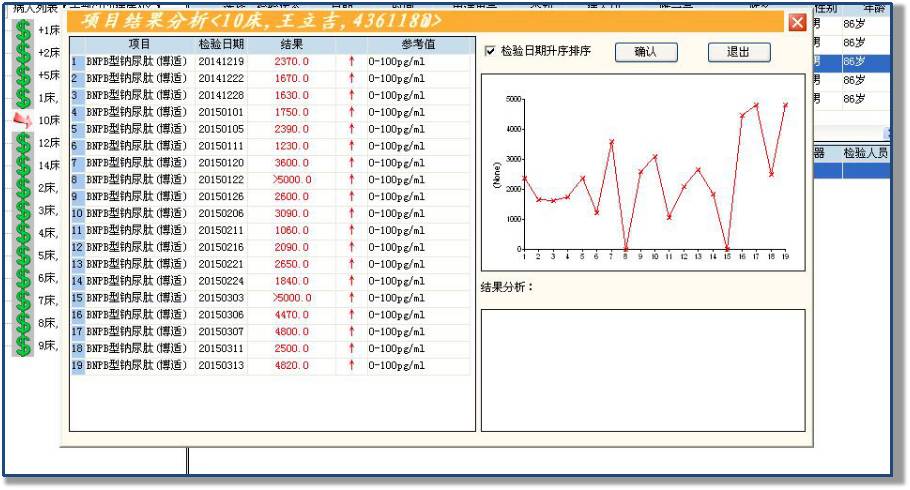The height and width of the screenshot is (490, 910).
Task: Click the red up arrow in row 1
Action: (351, 62)
